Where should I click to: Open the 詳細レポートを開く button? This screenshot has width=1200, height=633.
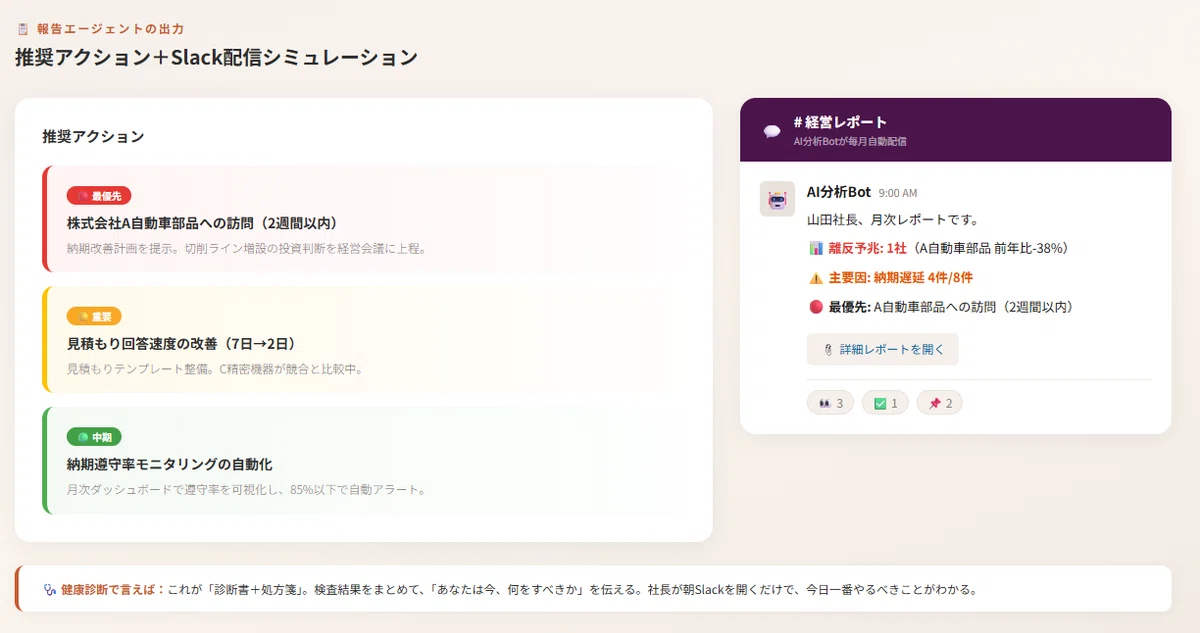pyautogui.click(x=883, y=350)
